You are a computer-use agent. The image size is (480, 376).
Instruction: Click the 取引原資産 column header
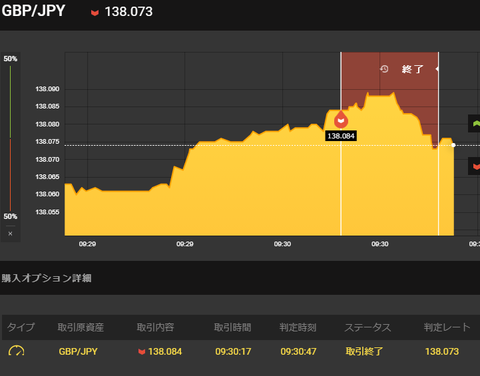point(80,327)
